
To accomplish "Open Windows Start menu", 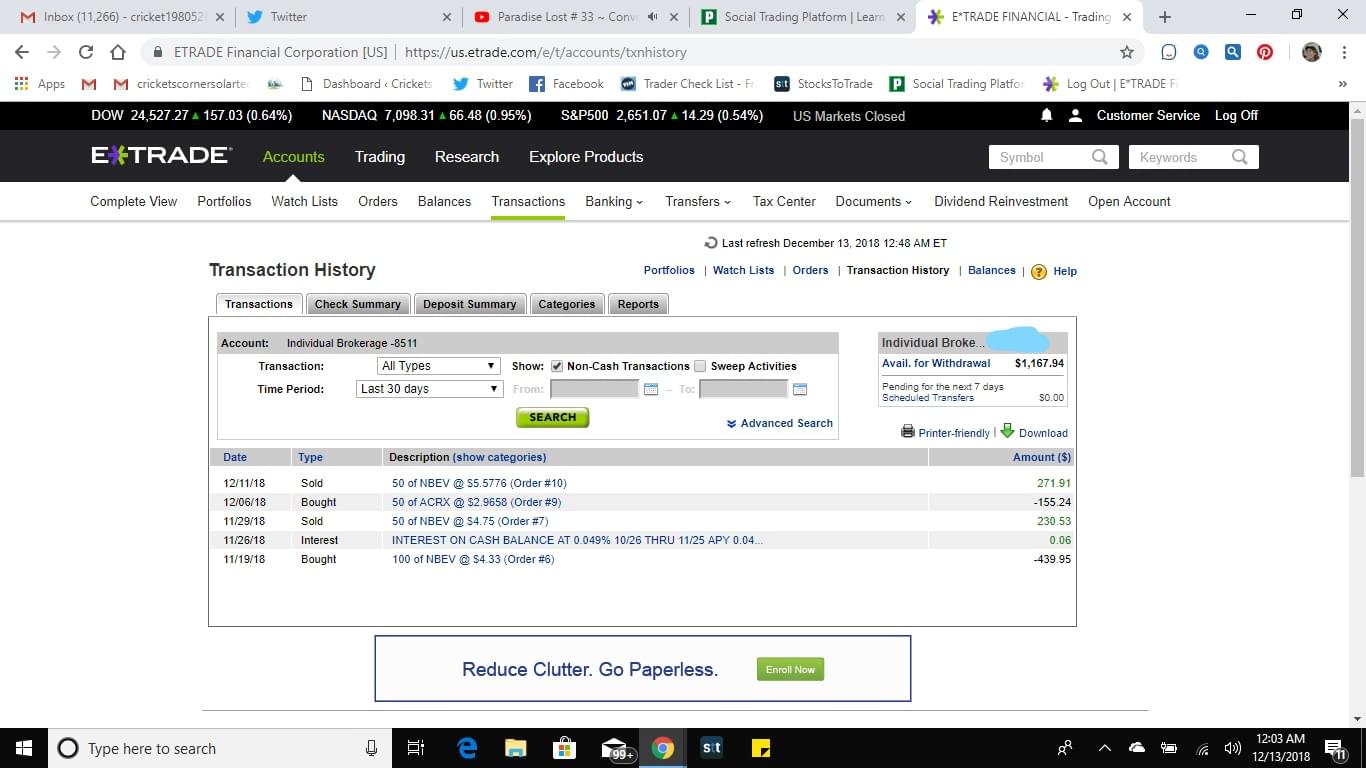I will click(x=24, y=748).
